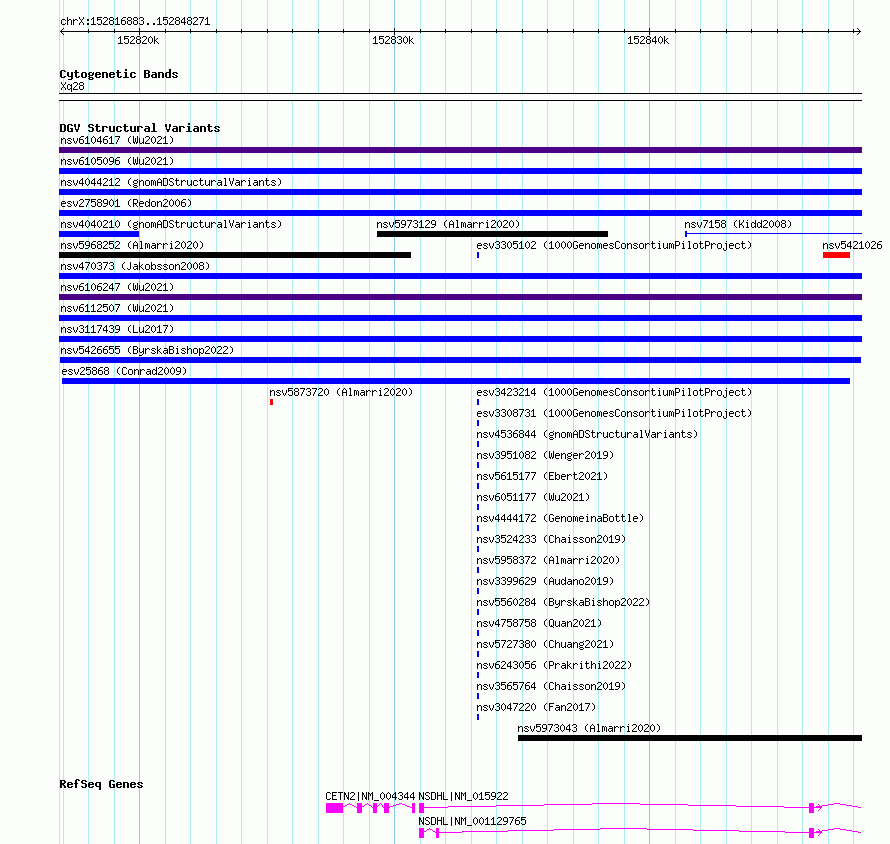Image resolution: width=890 pixels, height=844 pixels.
Task: Click nsv5560284 (ByrskaBishop2022) label
Action: coord(563,602)
